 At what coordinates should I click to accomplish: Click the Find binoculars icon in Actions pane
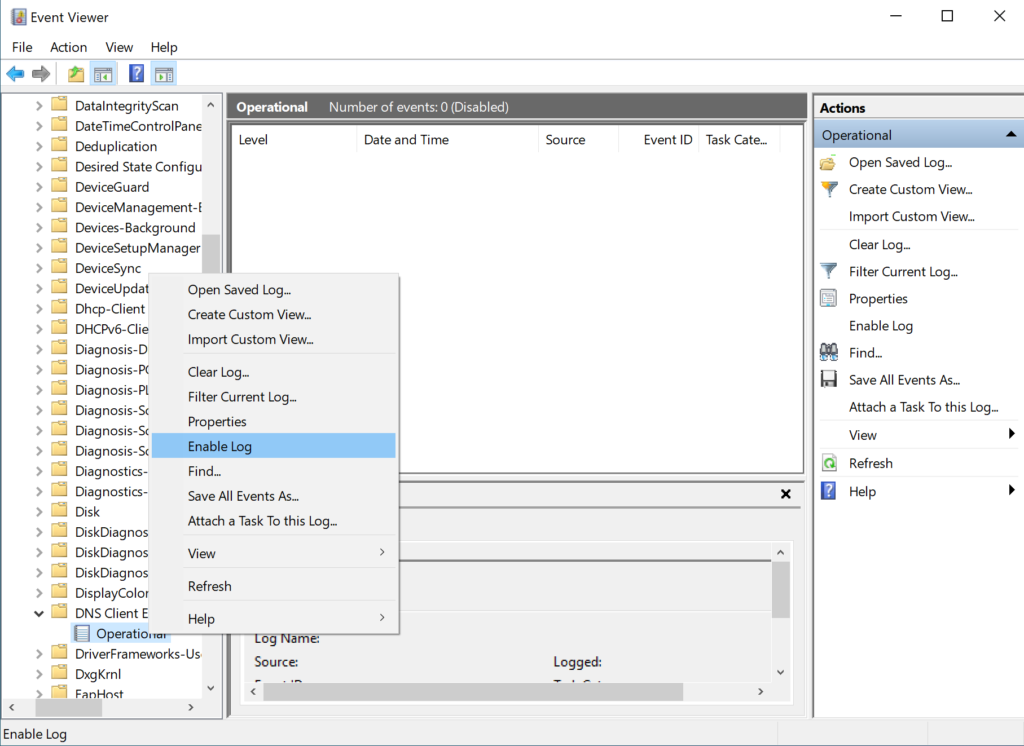click(x=829, y=352)
